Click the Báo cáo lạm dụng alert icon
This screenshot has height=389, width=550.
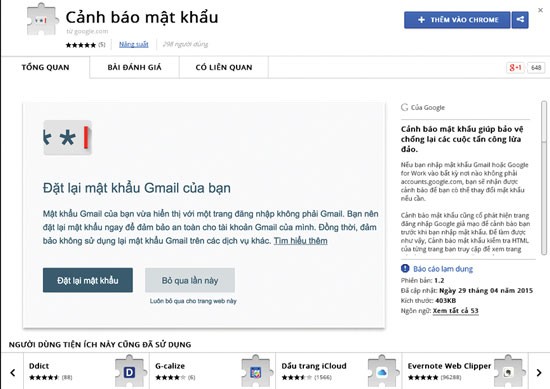point(405,268)
